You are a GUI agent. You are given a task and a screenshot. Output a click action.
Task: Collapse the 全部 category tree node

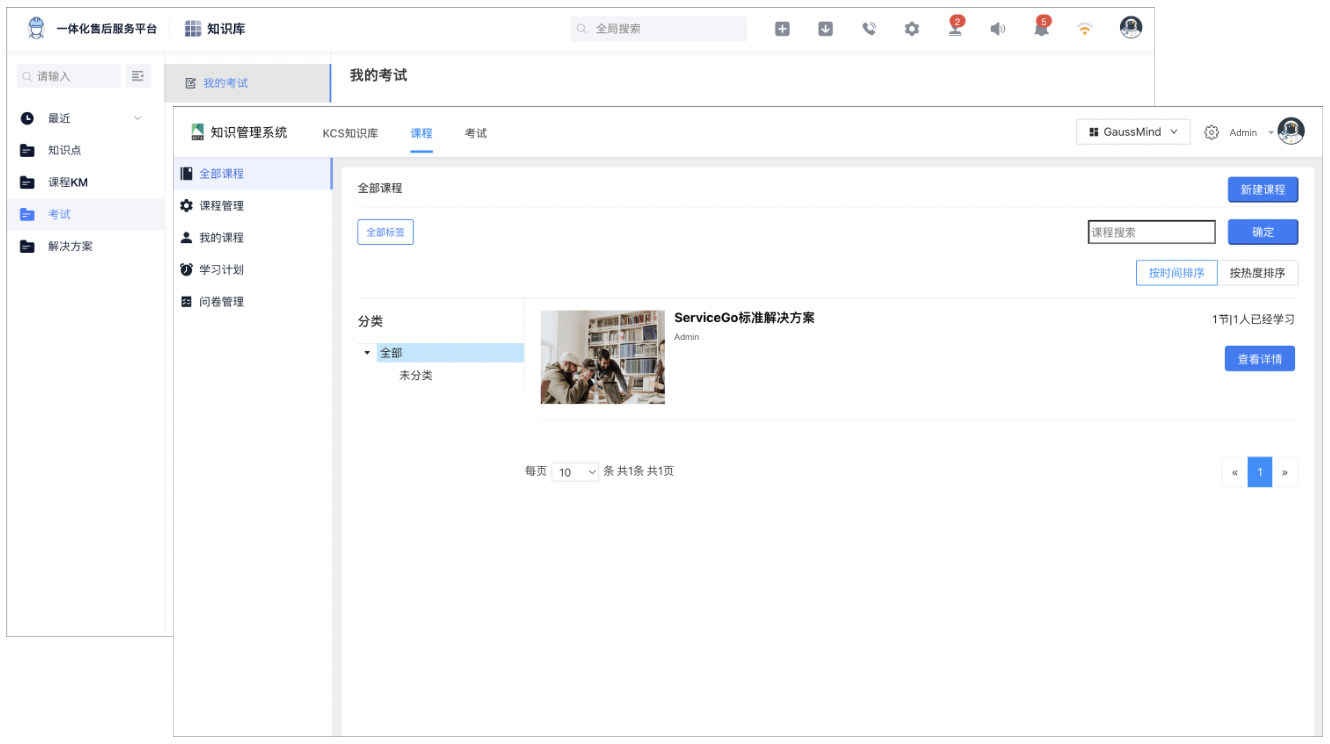point(367,352)
